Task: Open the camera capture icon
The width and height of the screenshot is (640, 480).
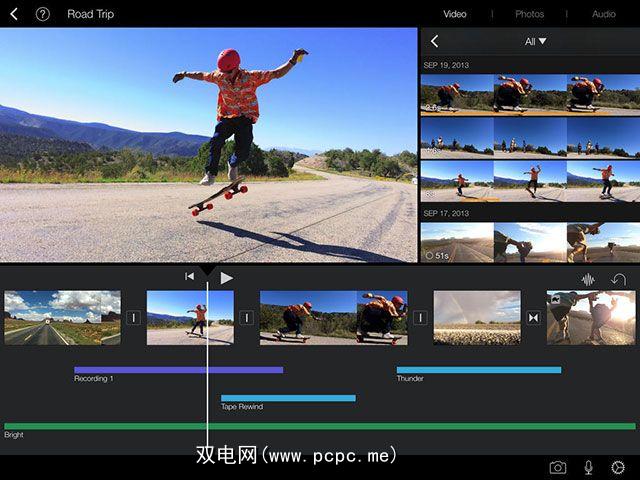Action: click(x=558, y=467)
